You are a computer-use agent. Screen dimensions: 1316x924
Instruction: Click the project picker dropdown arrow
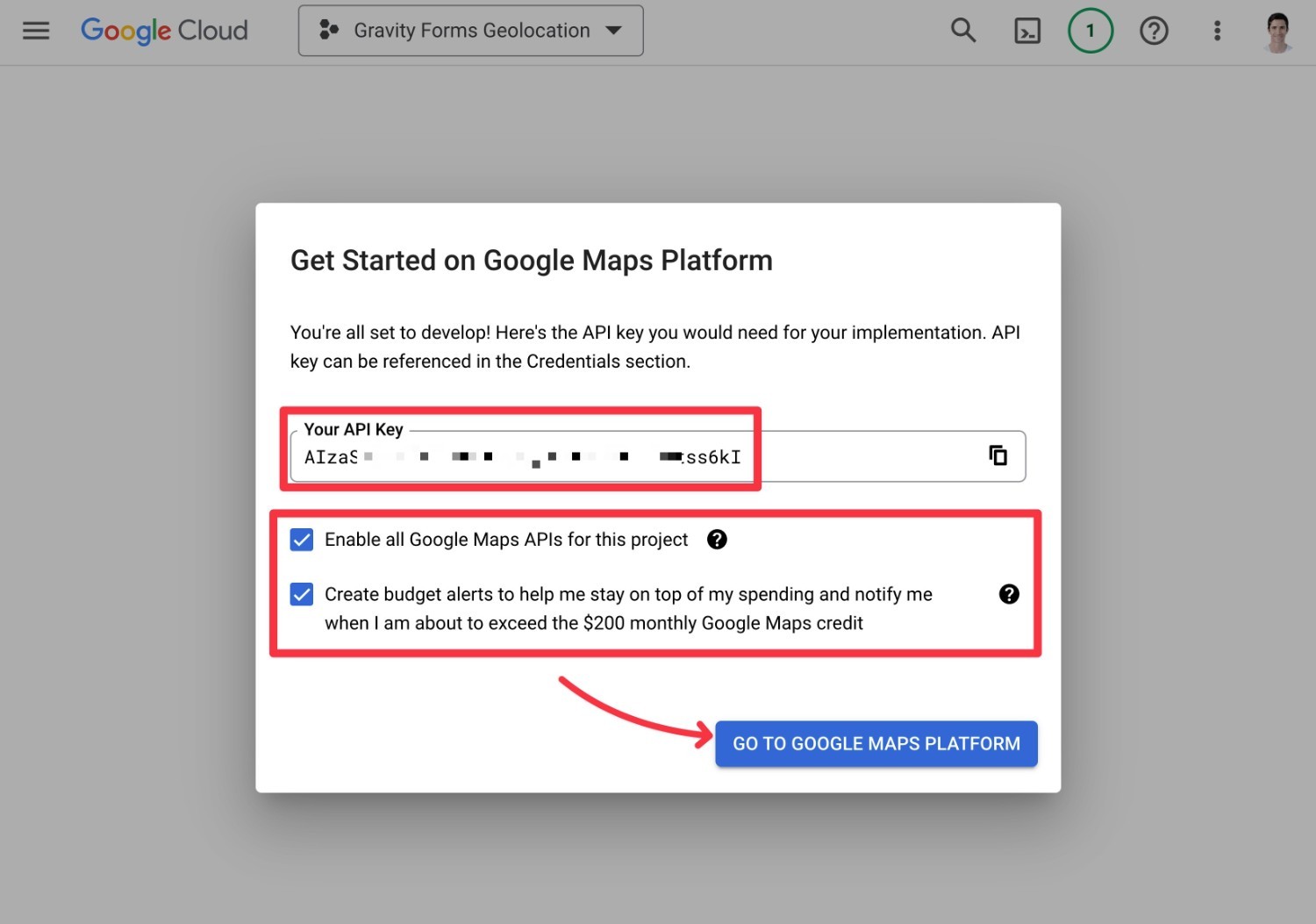pyautogui.click(x=613, y=30)
